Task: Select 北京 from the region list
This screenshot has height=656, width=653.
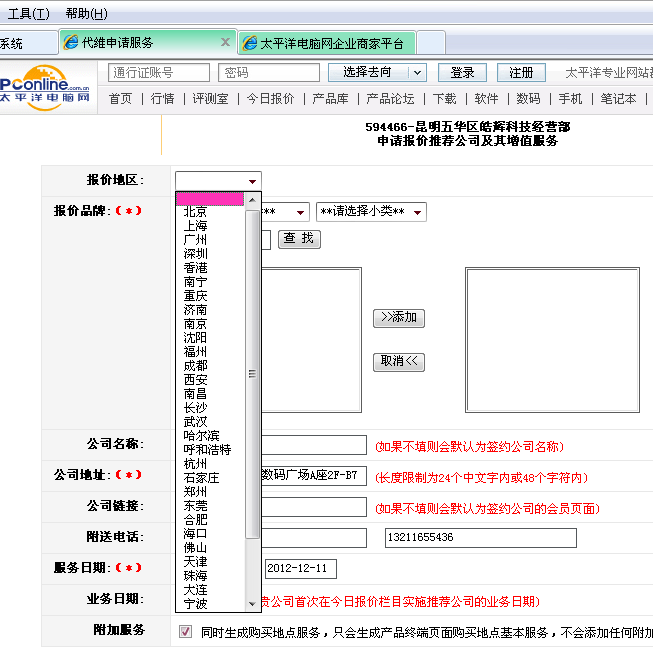Action: (x=196, y=212)
